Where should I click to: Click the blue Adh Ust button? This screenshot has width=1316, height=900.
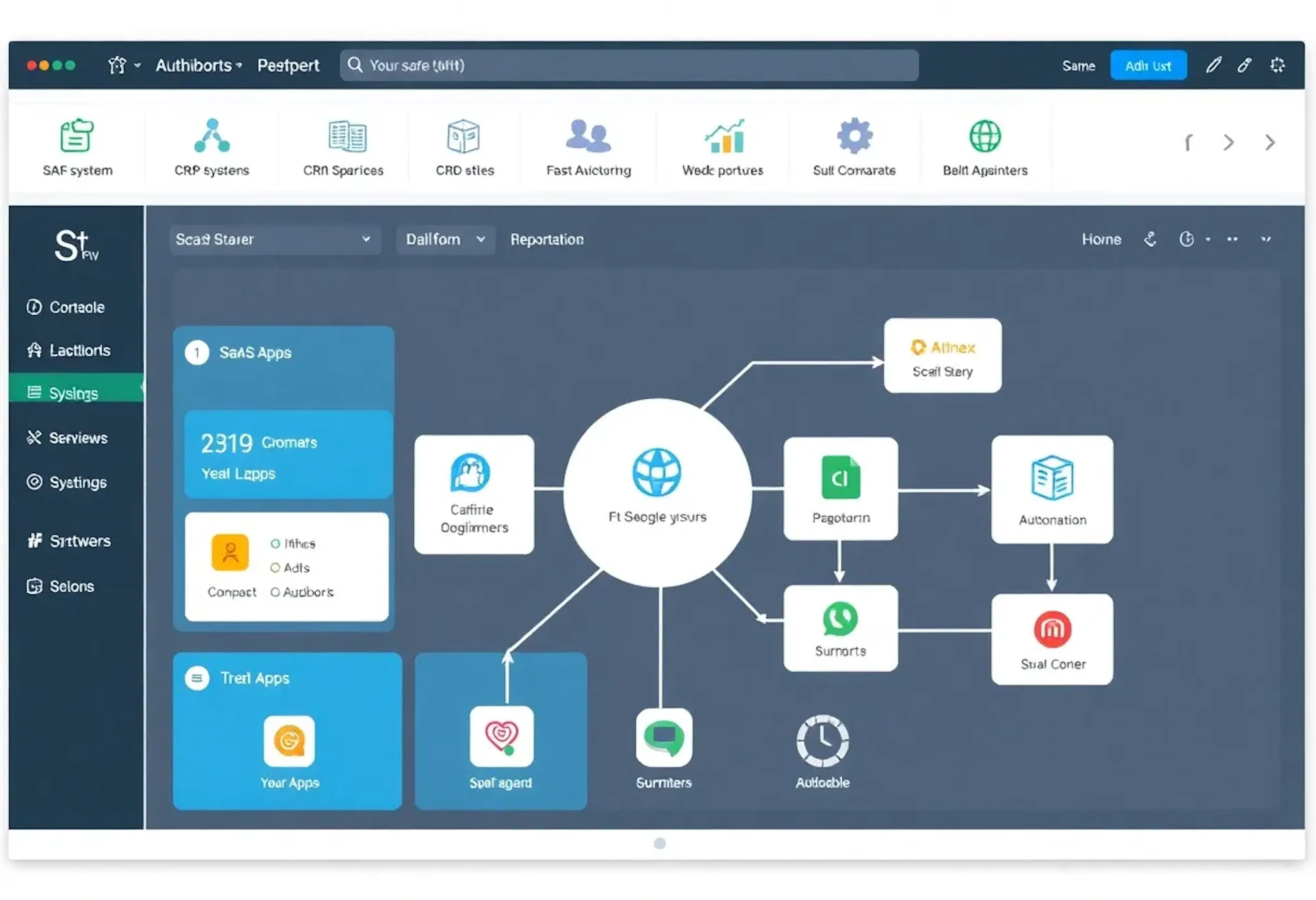pos(1148,65)
